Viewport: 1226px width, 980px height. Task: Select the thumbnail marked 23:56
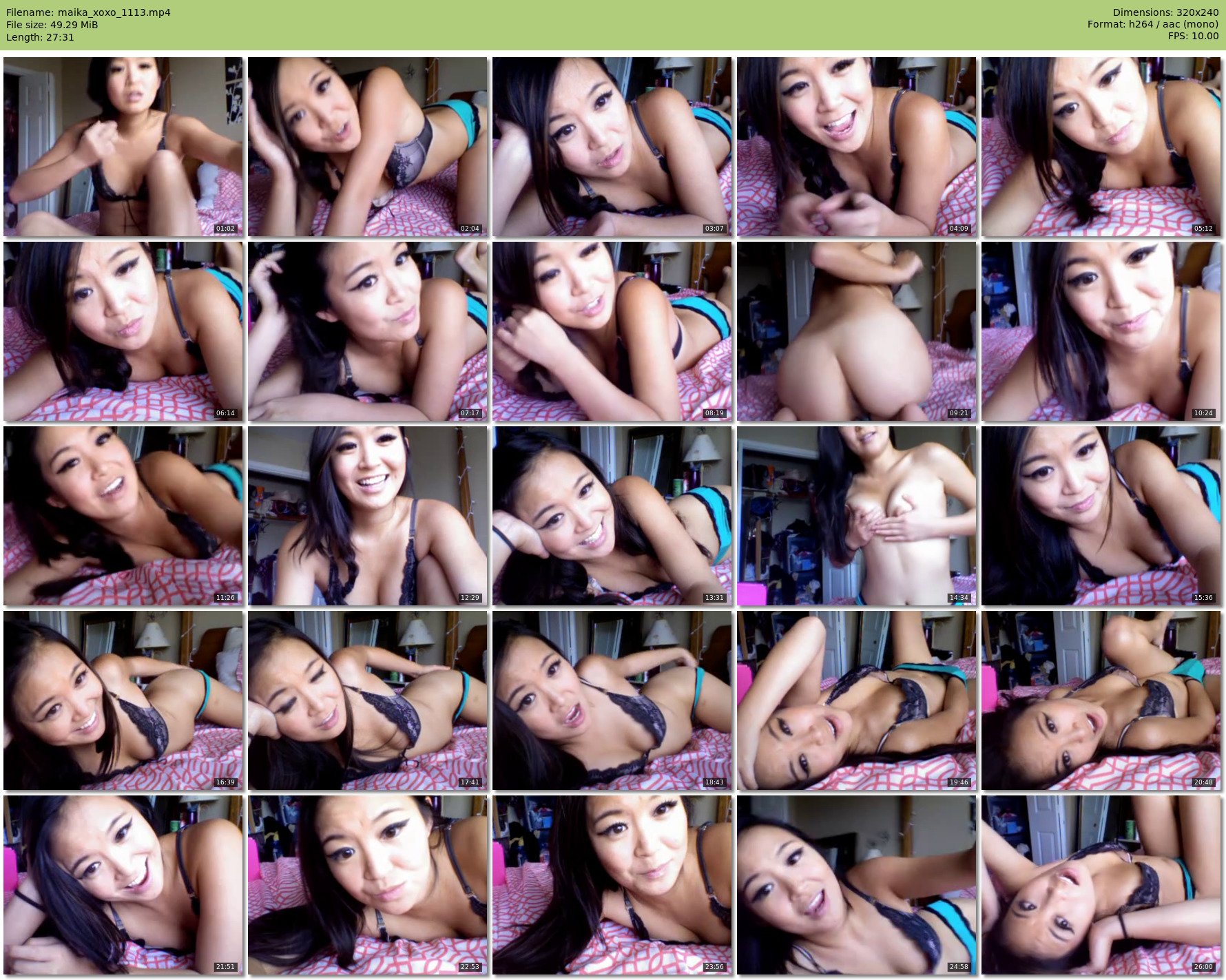point(612,885)
